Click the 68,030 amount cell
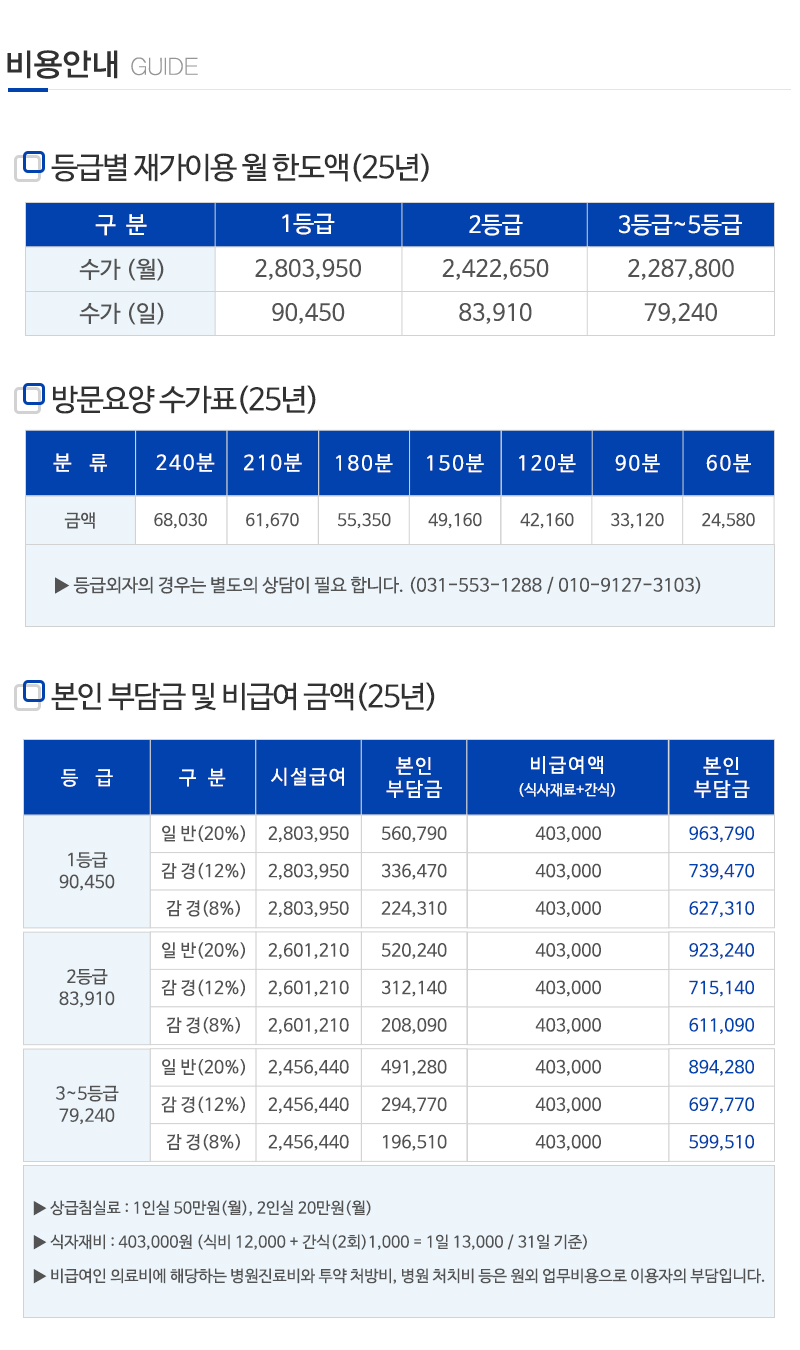This screenshot has height=1350, width=800. coord(181,520)
